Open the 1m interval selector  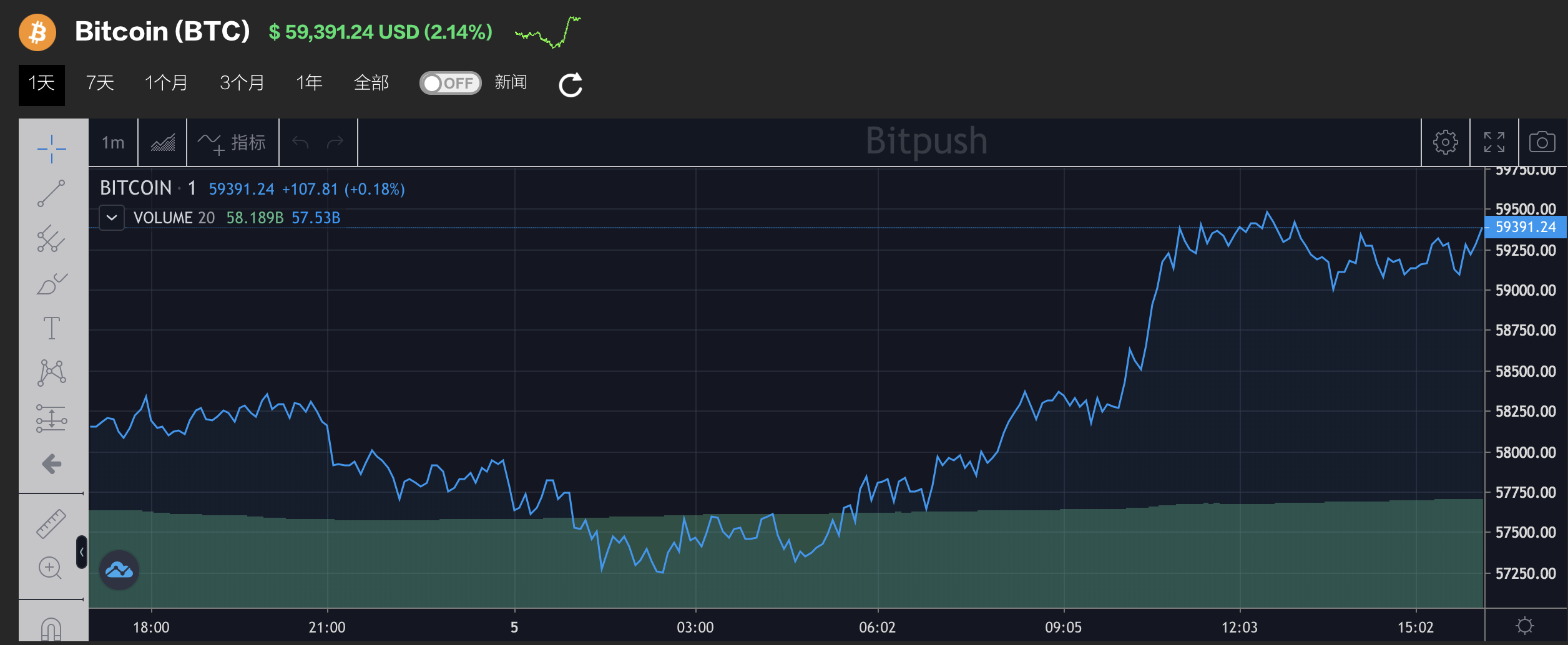pyautogui.click(x=113, y=142)
